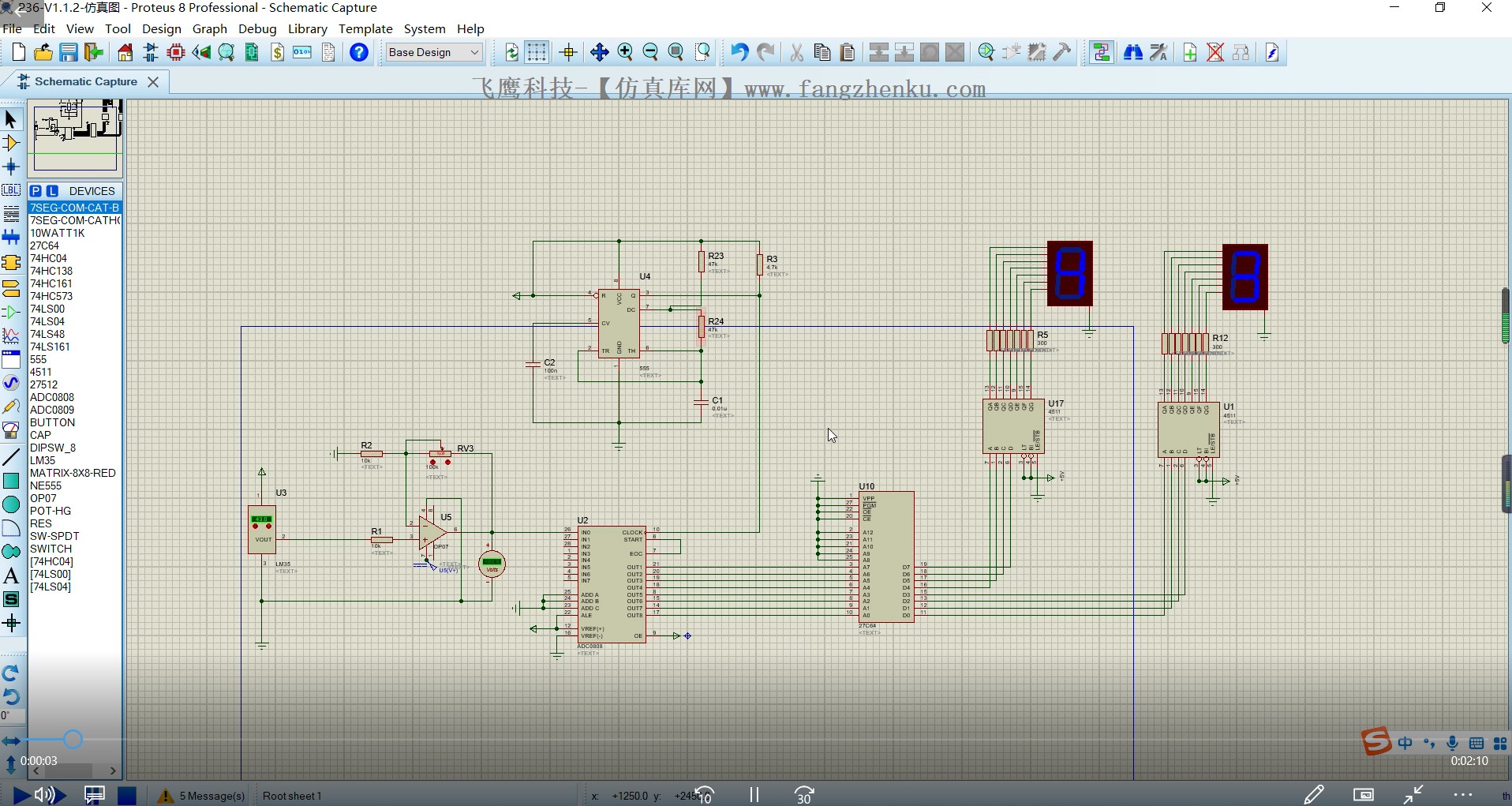Image resolution: width=1512 pixels, height=806 pixels.
Task: Open PCB Layout via red chip icon
Action: (176, 53)
